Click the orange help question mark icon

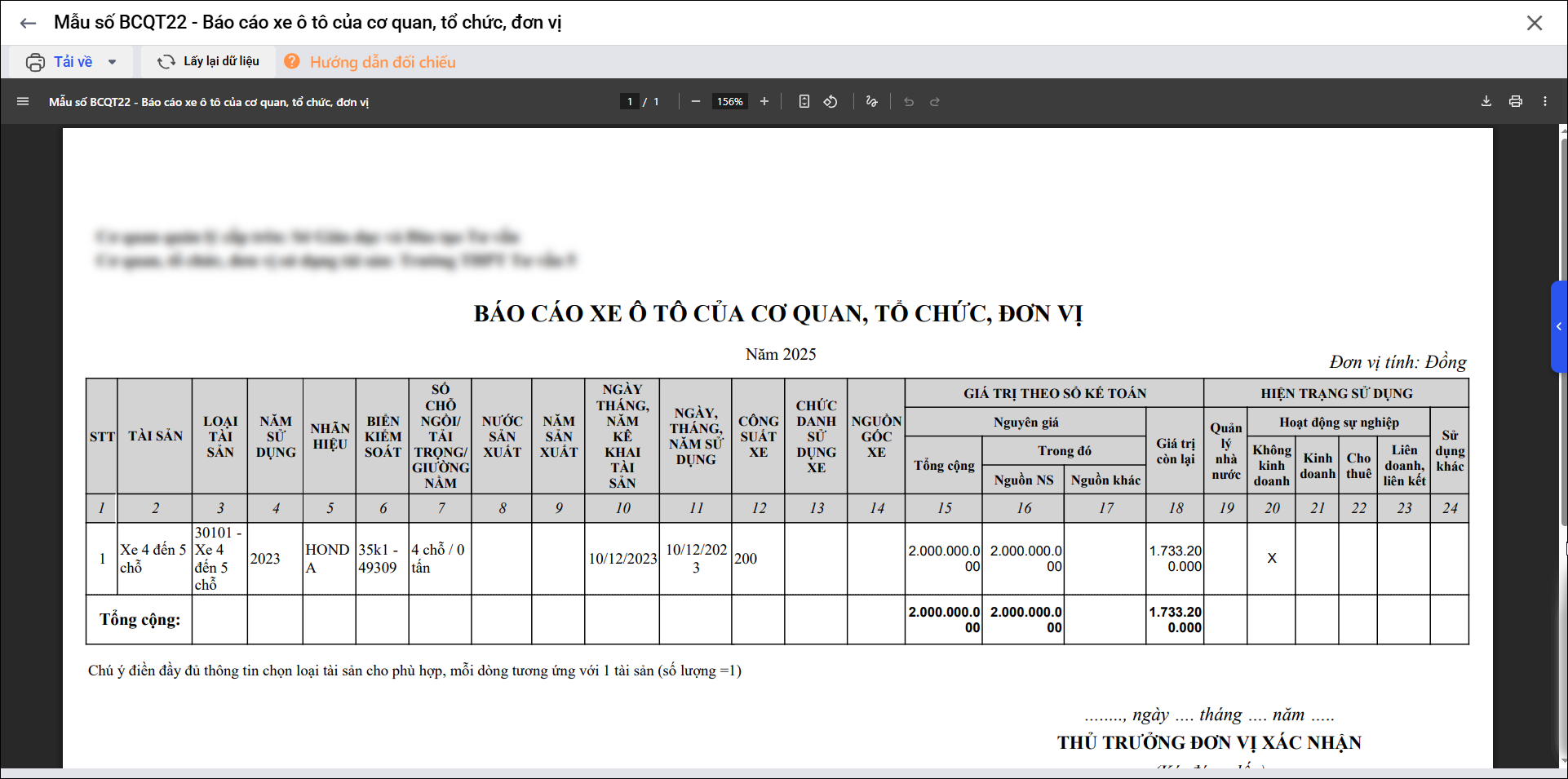pos(292,62)
